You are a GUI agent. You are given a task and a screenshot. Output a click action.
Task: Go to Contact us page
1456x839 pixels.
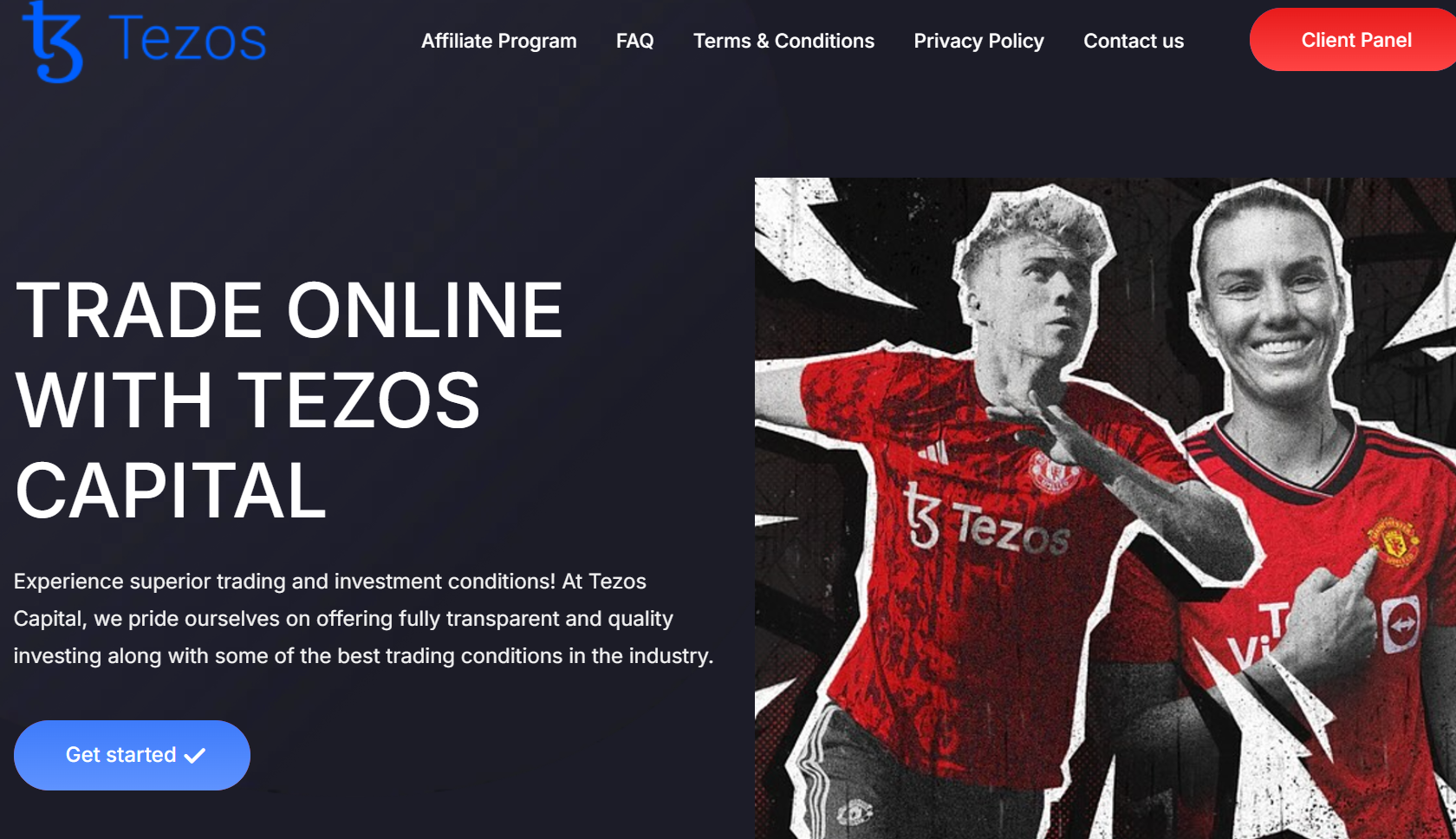(x=1134, y=41)
